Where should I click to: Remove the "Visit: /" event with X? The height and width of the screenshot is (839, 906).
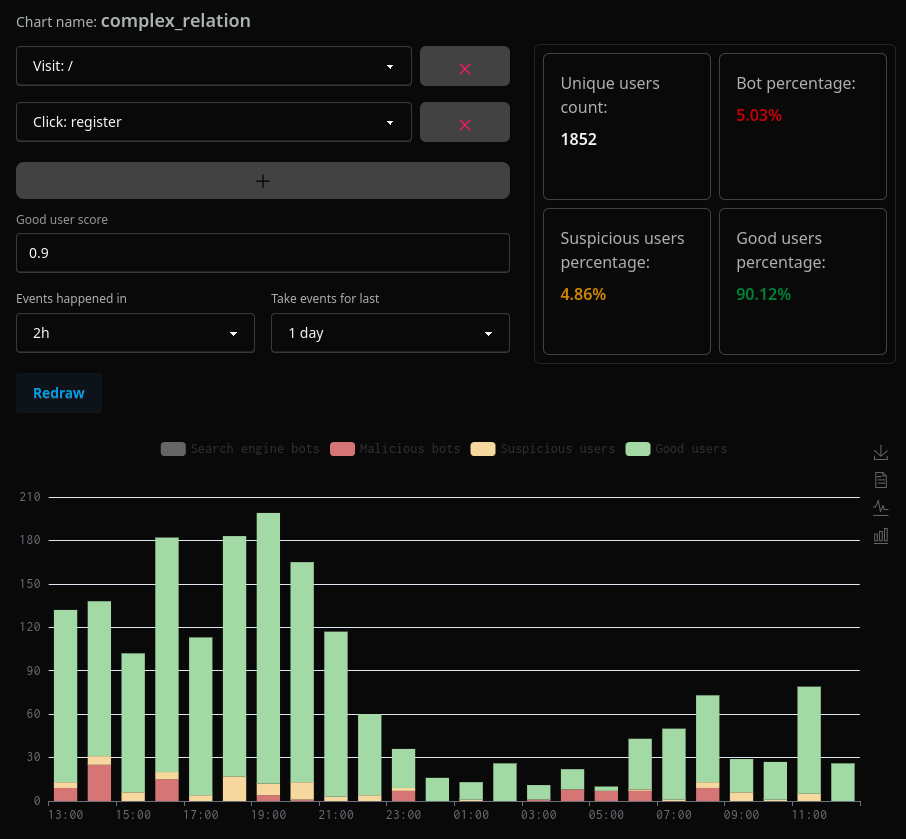(464, 67)
